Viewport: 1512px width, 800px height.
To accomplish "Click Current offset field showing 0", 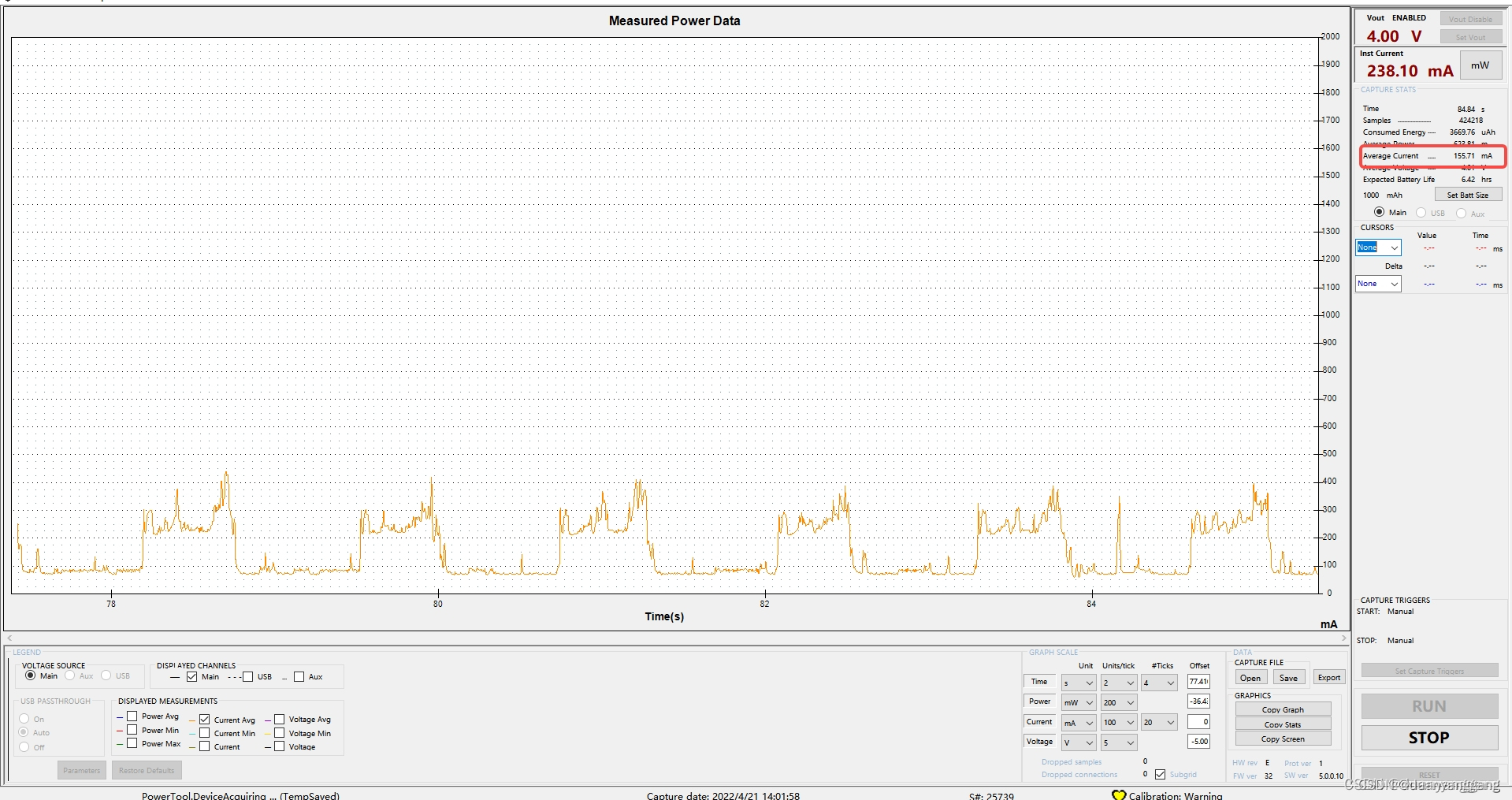I will click(x=1198, y=722).
